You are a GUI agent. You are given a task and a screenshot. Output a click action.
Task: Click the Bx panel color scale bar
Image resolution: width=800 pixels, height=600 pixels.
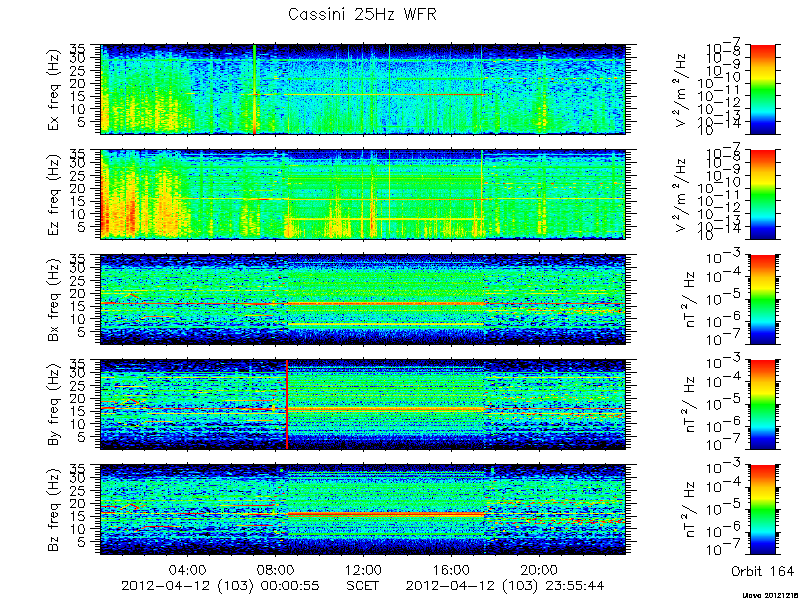coord(762,299)
